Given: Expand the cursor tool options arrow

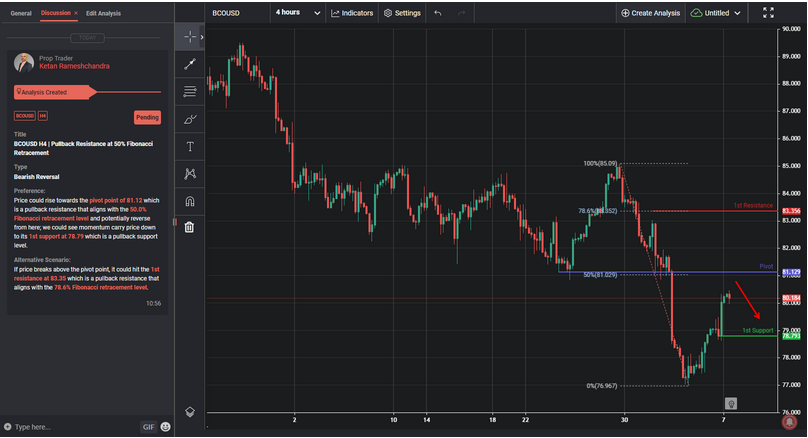Looking at the screenshot, I should coord(202,37).
